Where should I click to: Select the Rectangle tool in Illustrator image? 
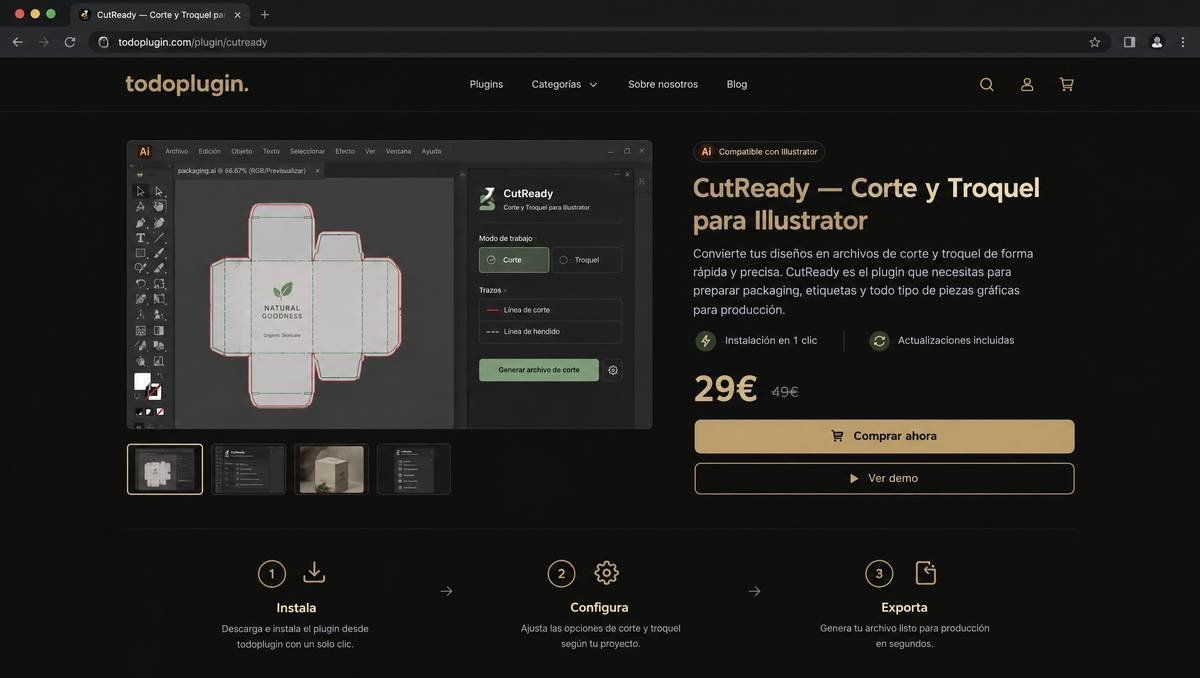(141, 253)
